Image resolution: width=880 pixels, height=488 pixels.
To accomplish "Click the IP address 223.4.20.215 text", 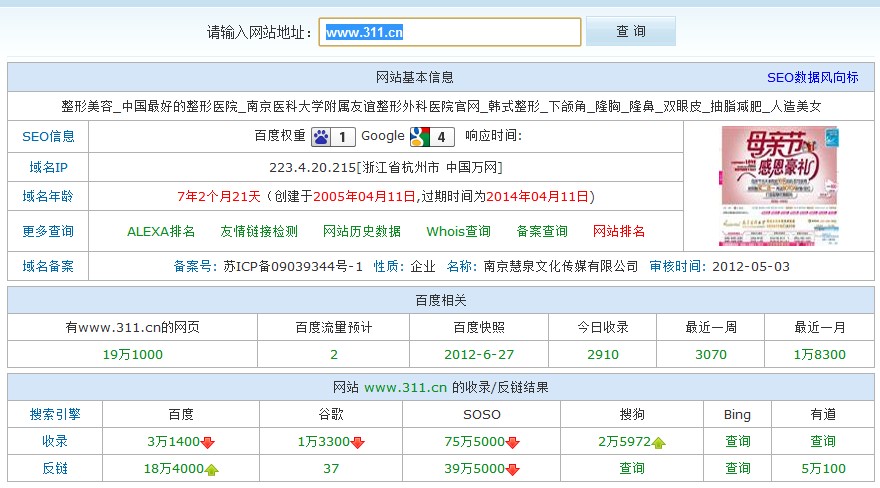I will click(313, 168).
